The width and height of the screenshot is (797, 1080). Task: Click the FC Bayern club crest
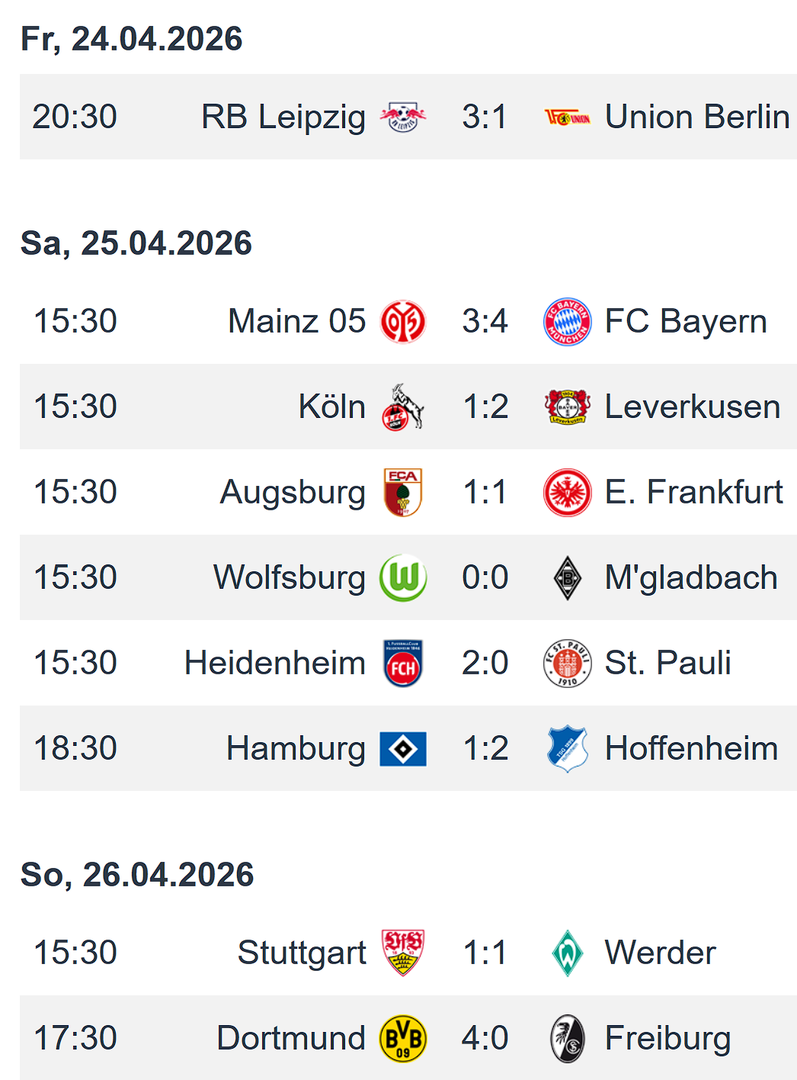coord(567,322)
